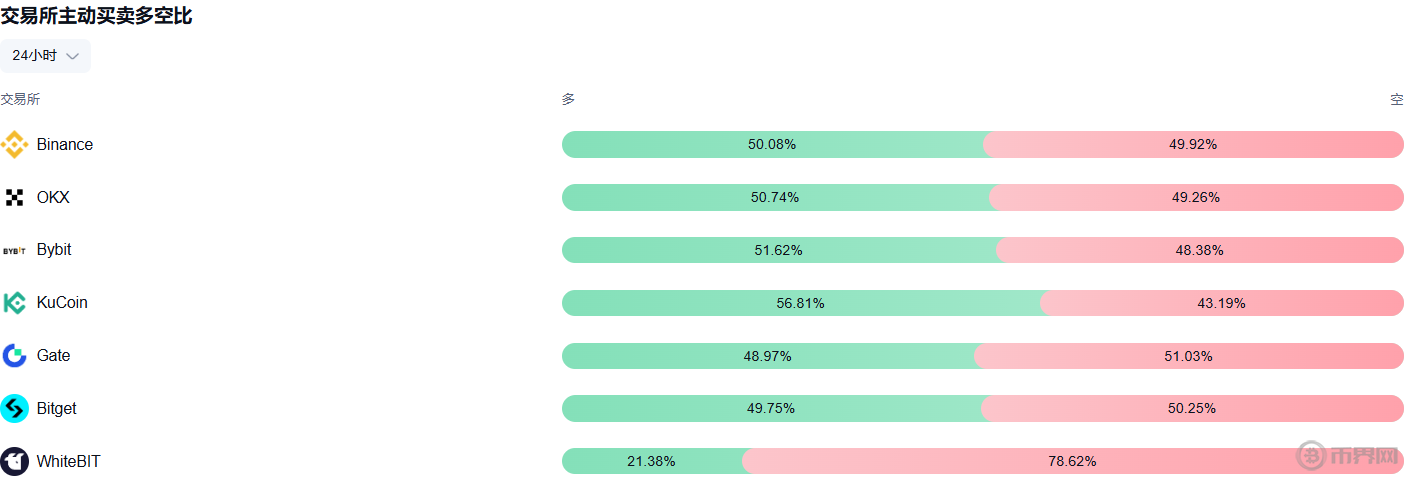This screenshot has width=1409, height=483.
Task: Click Binance green long bar 50.08%
Action: (772, 144)
